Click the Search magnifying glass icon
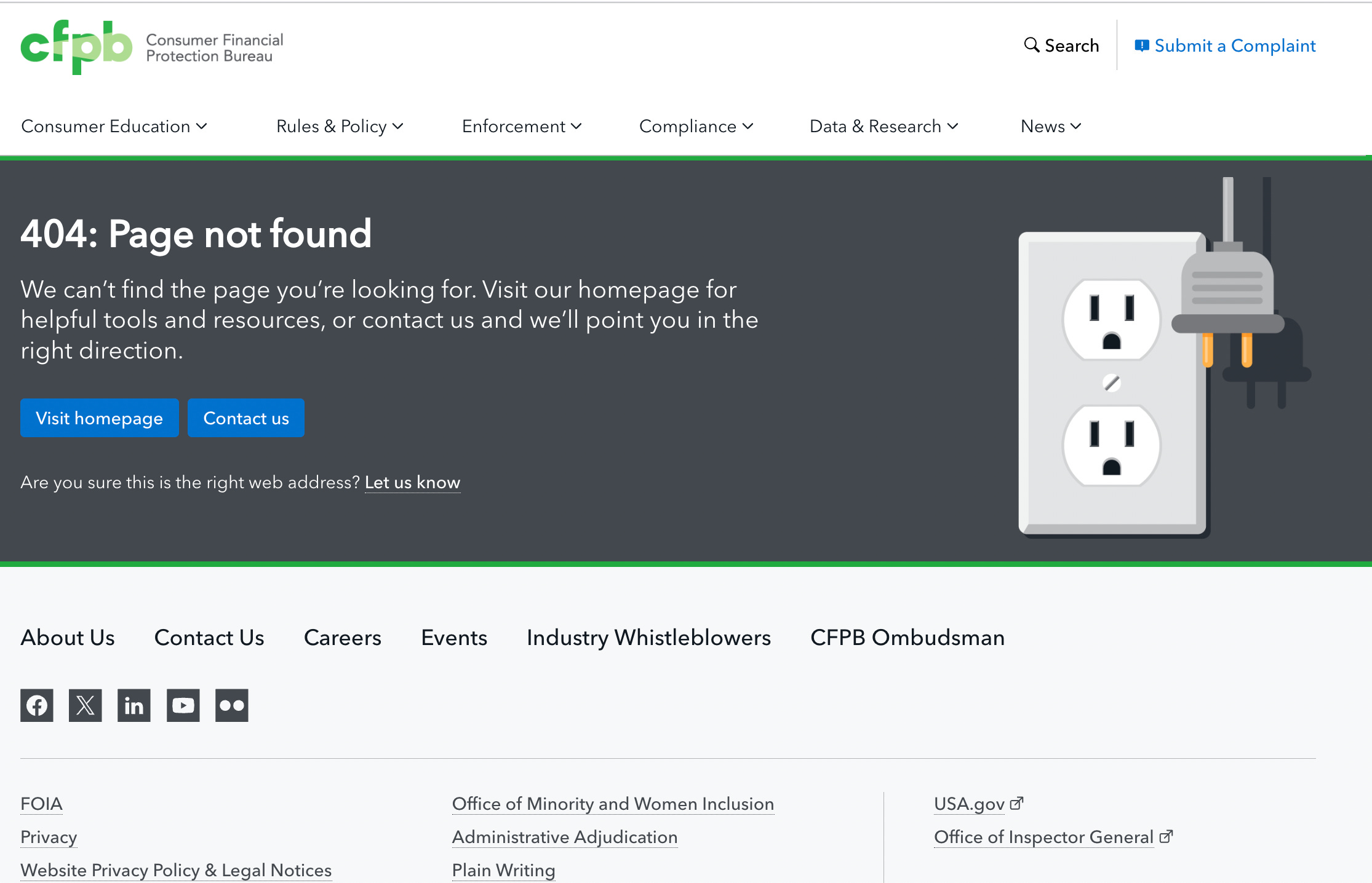 (x=1031, y=45)
